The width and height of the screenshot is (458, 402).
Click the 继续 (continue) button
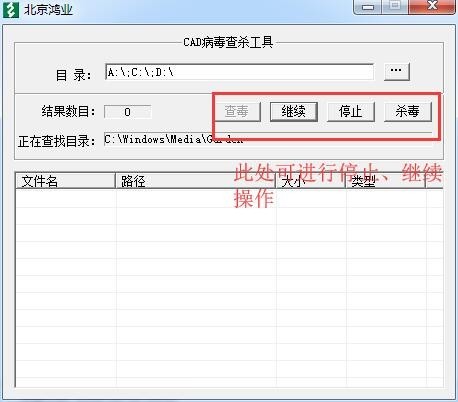click(293, 111)
